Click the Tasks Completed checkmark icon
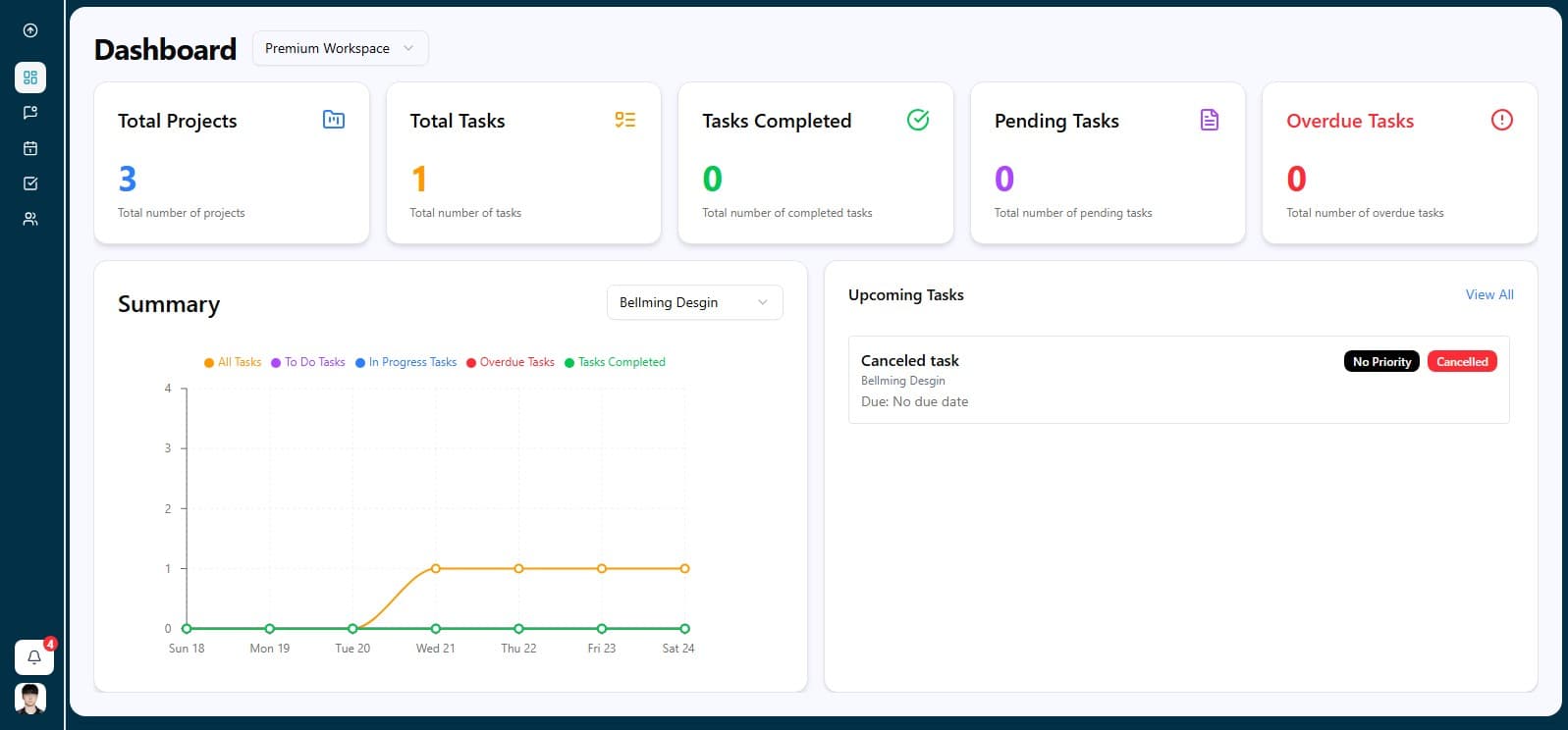The height and width of the screenshot is (730, 1568). (918, 120)
